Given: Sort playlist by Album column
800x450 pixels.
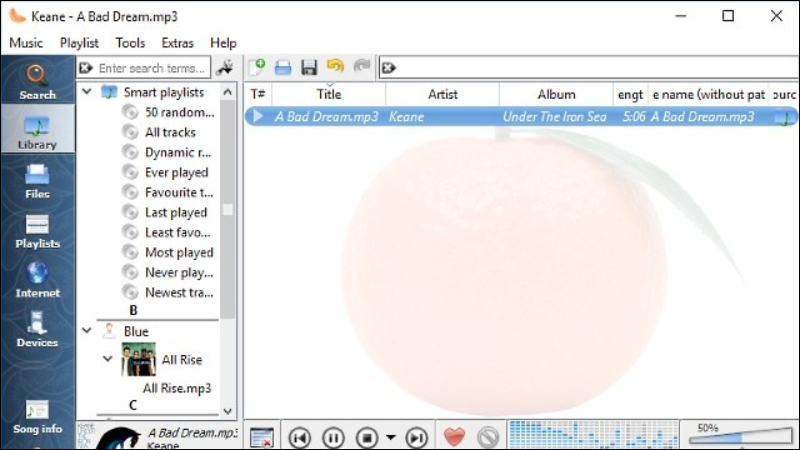Looking at the screenshot, I should pyautogui.click(x=556, y=94).
